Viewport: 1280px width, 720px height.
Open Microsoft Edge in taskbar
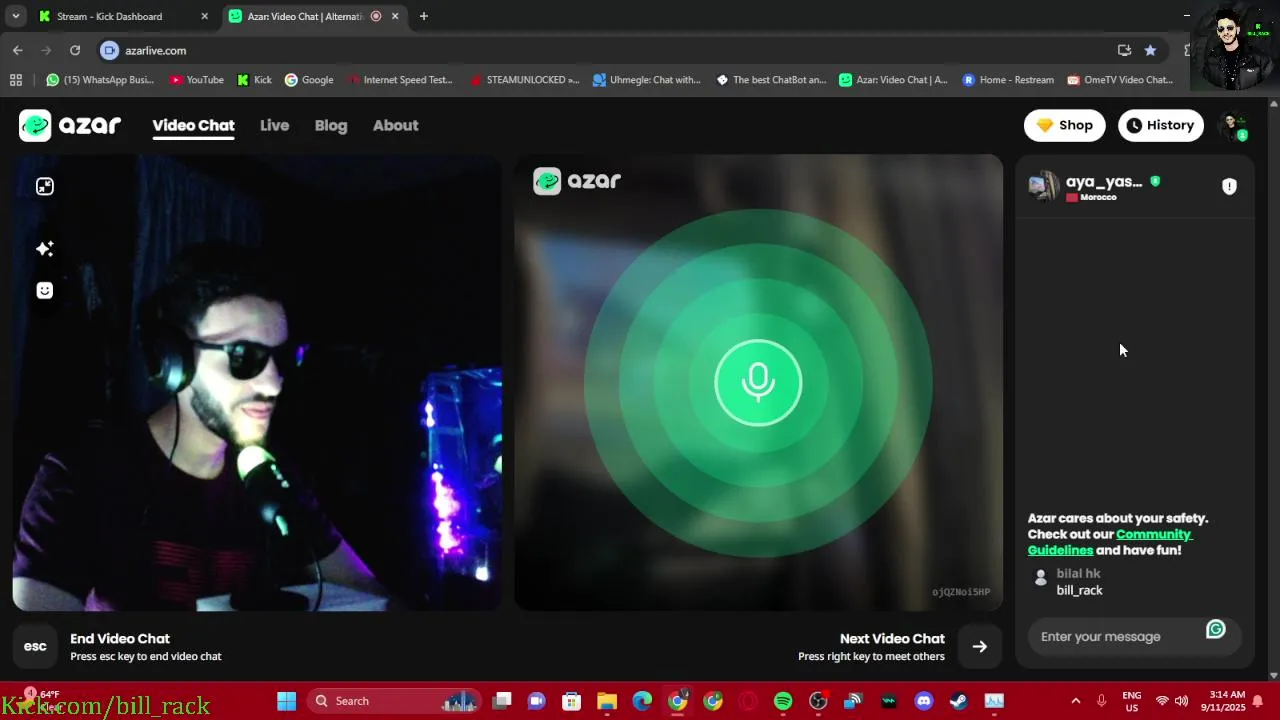642,701
